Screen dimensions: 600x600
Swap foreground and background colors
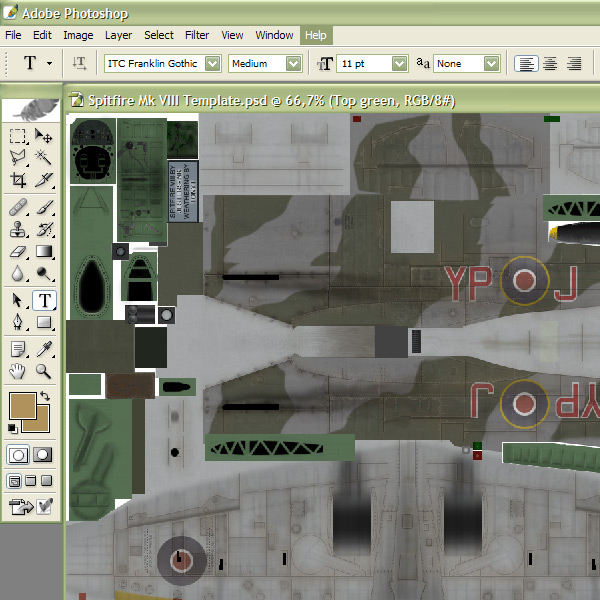click(x=45, y=396)
